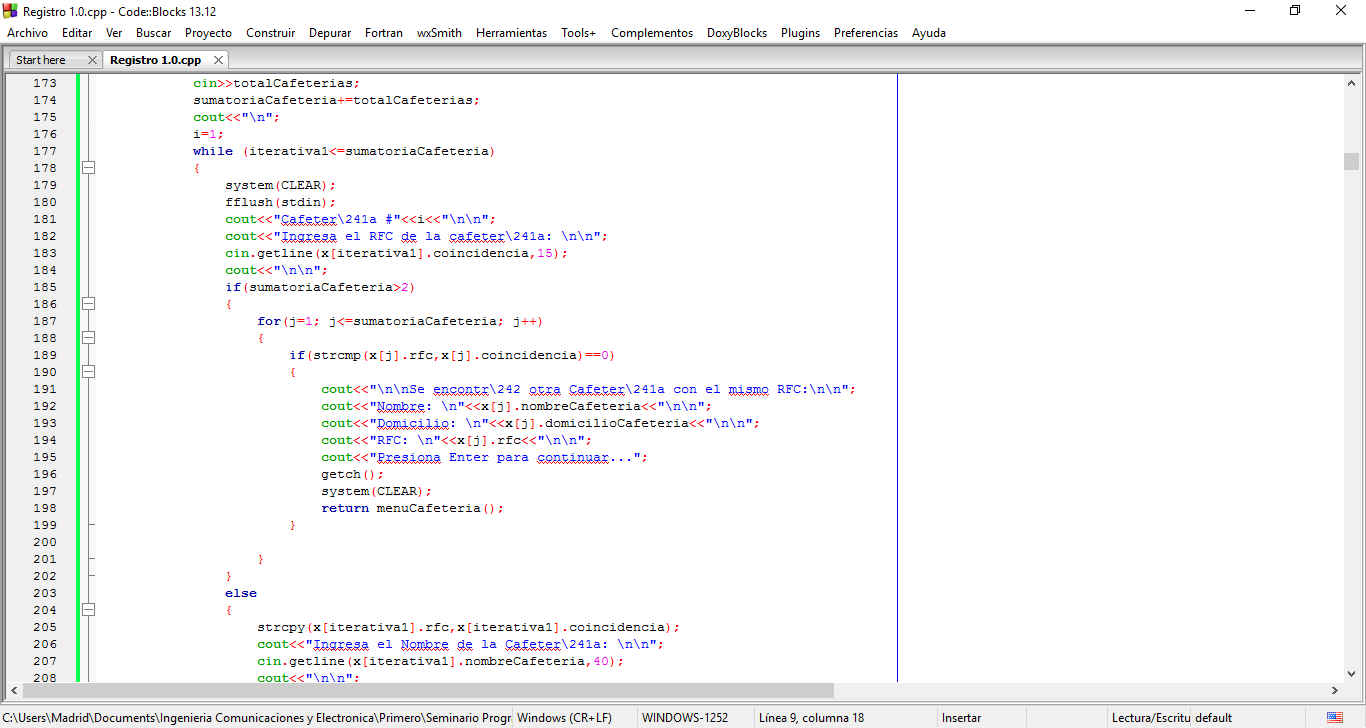Click the default highlight status field
Image resolution: width=1366 pixels, height=728 pixels.
click(1214, 718)
